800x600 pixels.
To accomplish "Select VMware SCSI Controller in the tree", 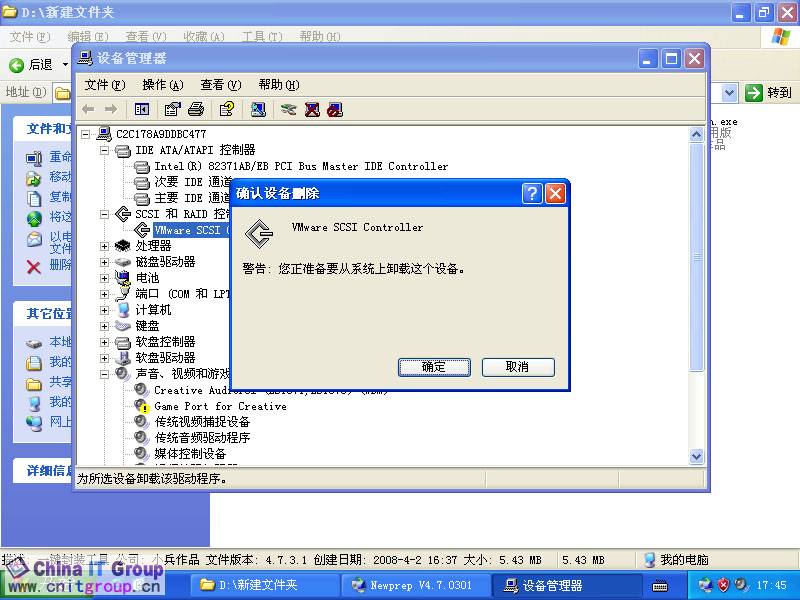I will click(x=192, y=230).
